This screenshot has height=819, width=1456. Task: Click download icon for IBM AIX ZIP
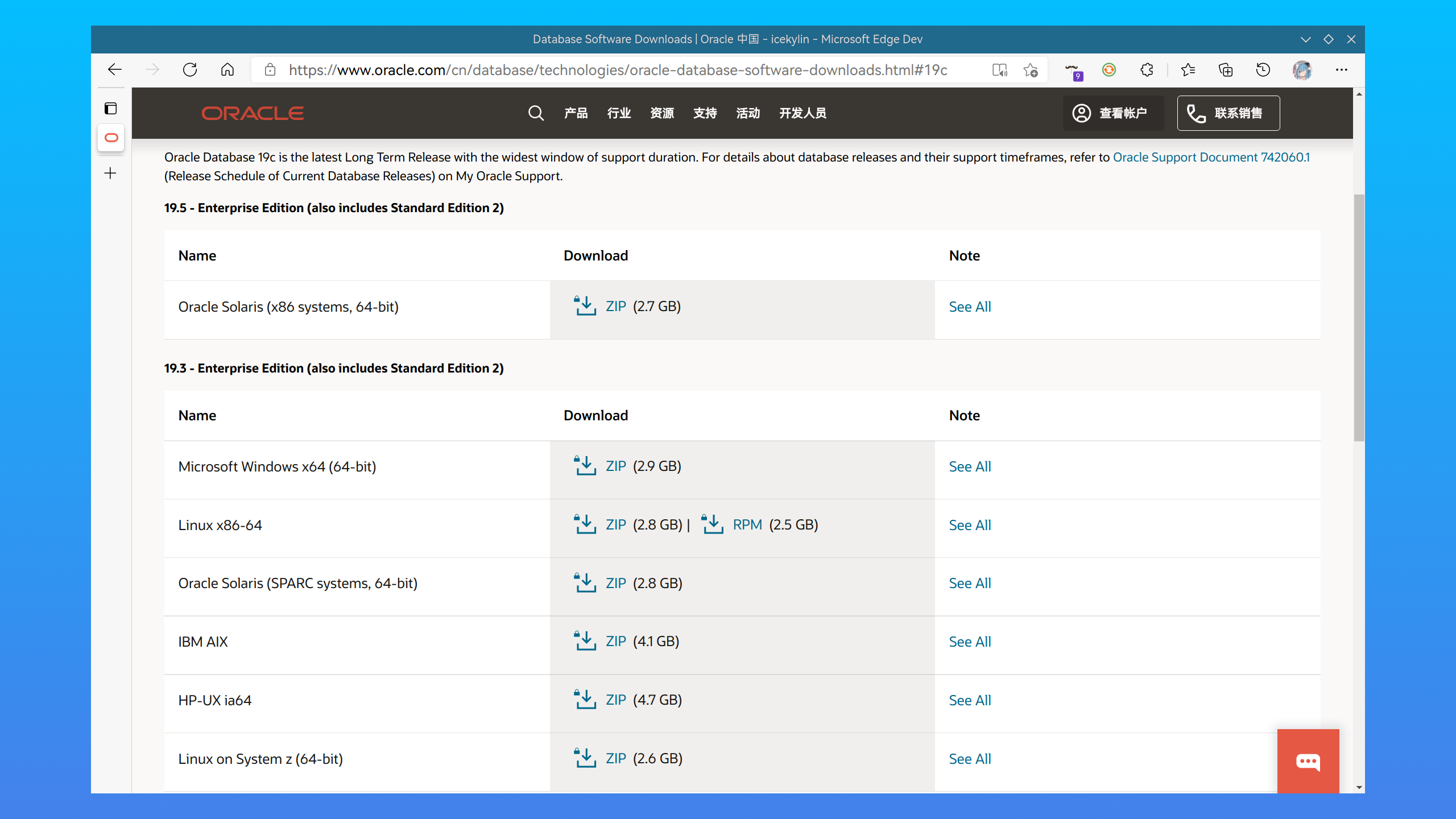585,640
